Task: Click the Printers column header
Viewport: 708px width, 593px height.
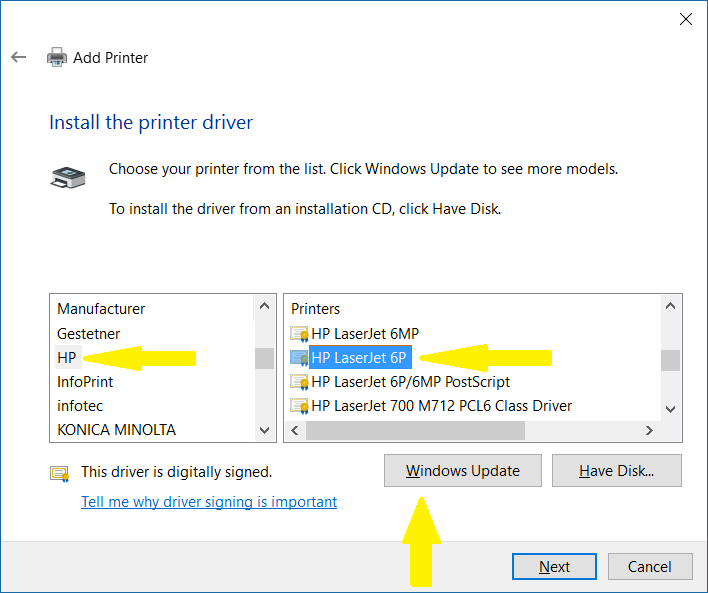Action: (x=316, y=309)
